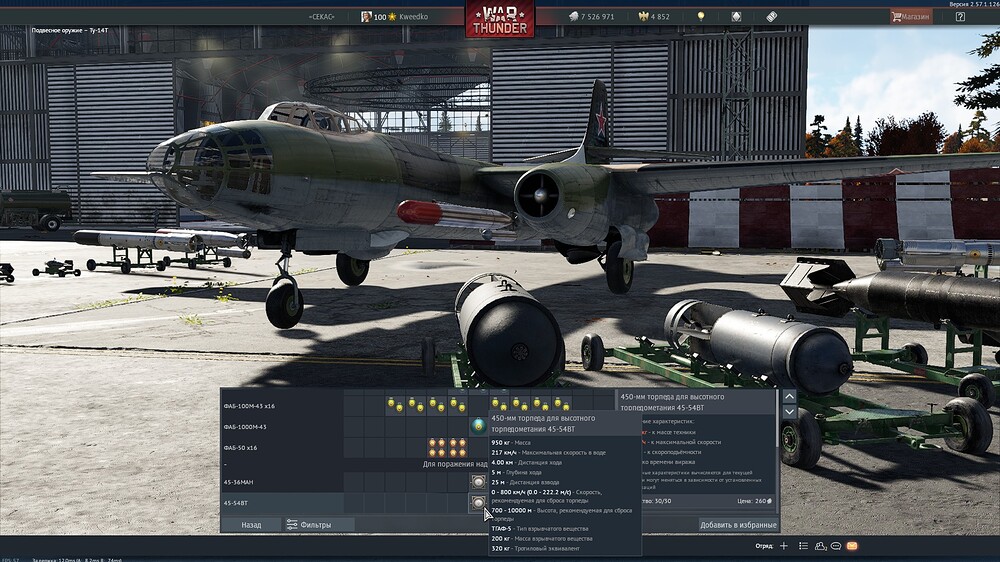Click the Golden Eagles balance 4 852
Image resolution: width=1000 pixels, height=562 pixels.
pyautogui.click(x=654, y=17)
